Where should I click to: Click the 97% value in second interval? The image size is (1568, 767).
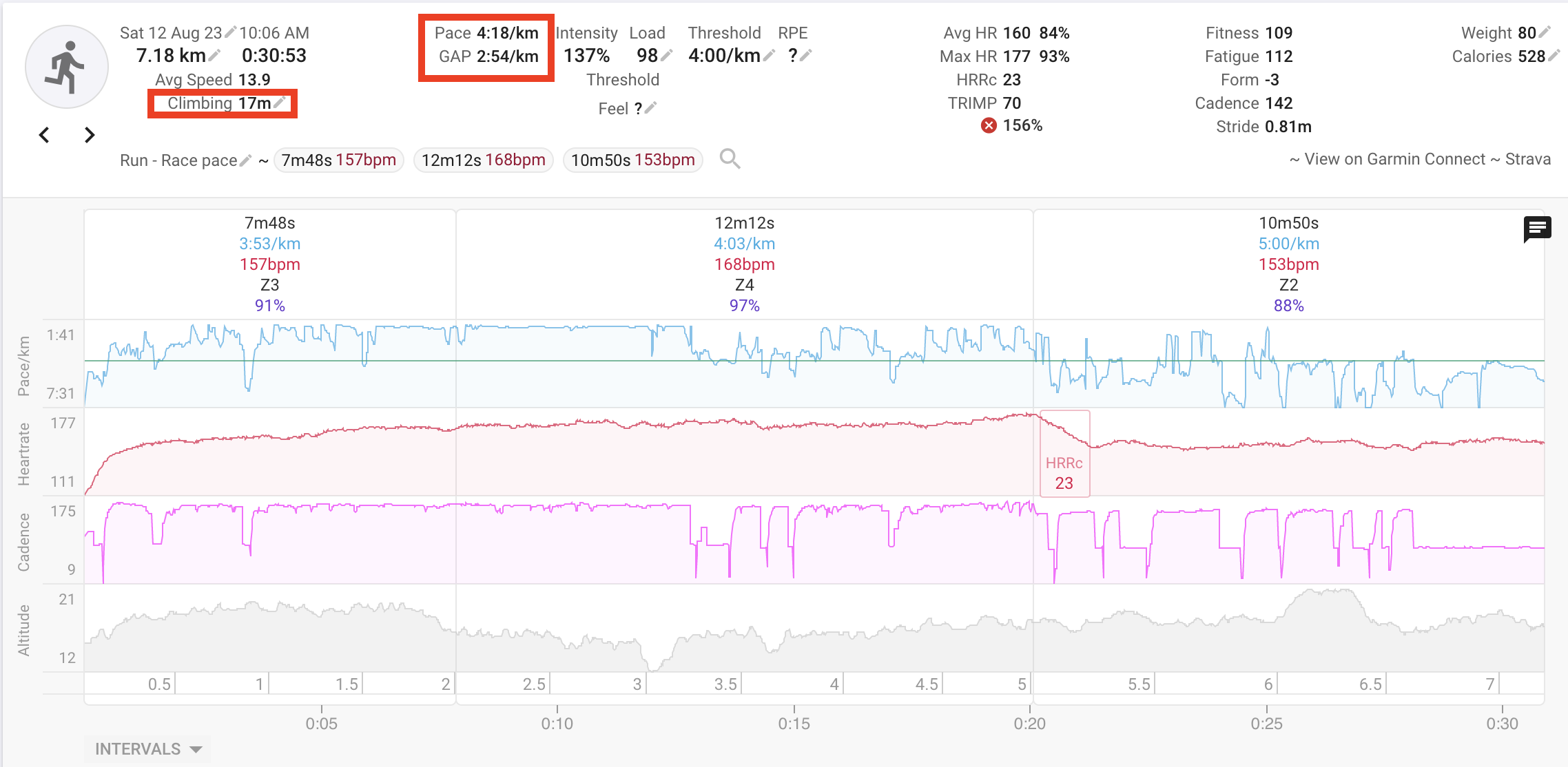coord(745,306)
